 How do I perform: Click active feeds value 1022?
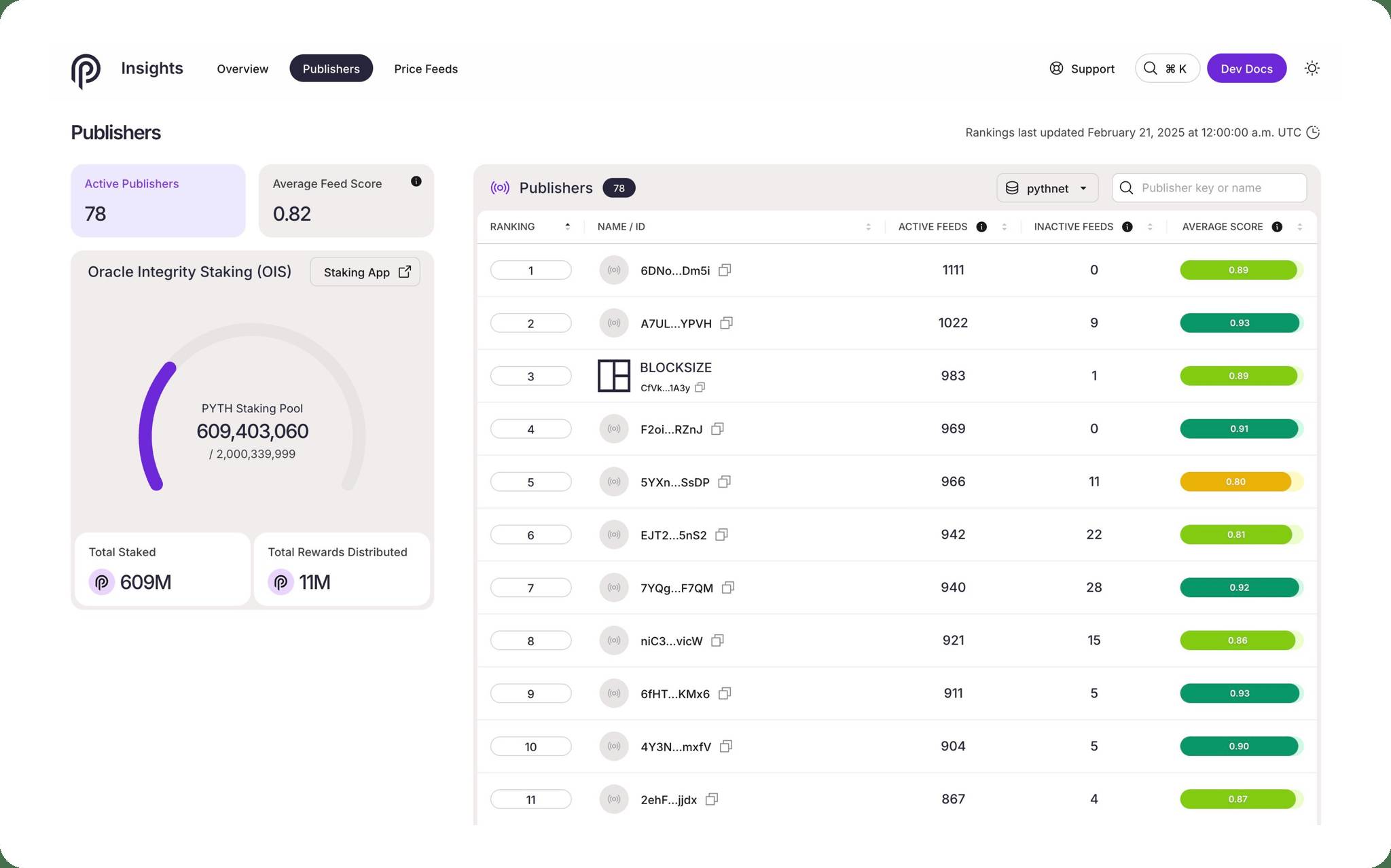pyautogui.click(x=953, y=323)
